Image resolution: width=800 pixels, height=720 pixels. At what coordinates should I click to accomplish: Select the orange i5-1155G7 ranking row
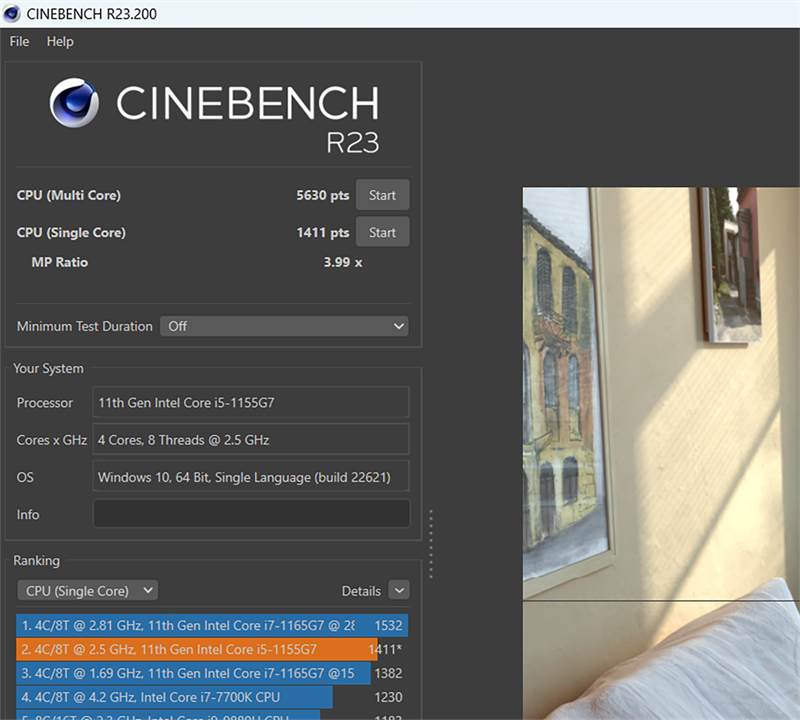[212, 649]
